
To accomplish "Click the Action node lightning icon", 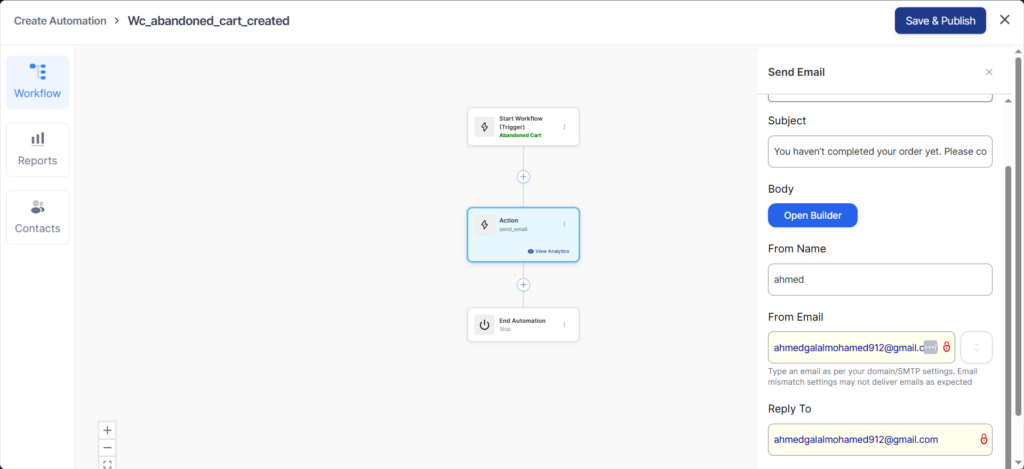I will pos(484,225).
